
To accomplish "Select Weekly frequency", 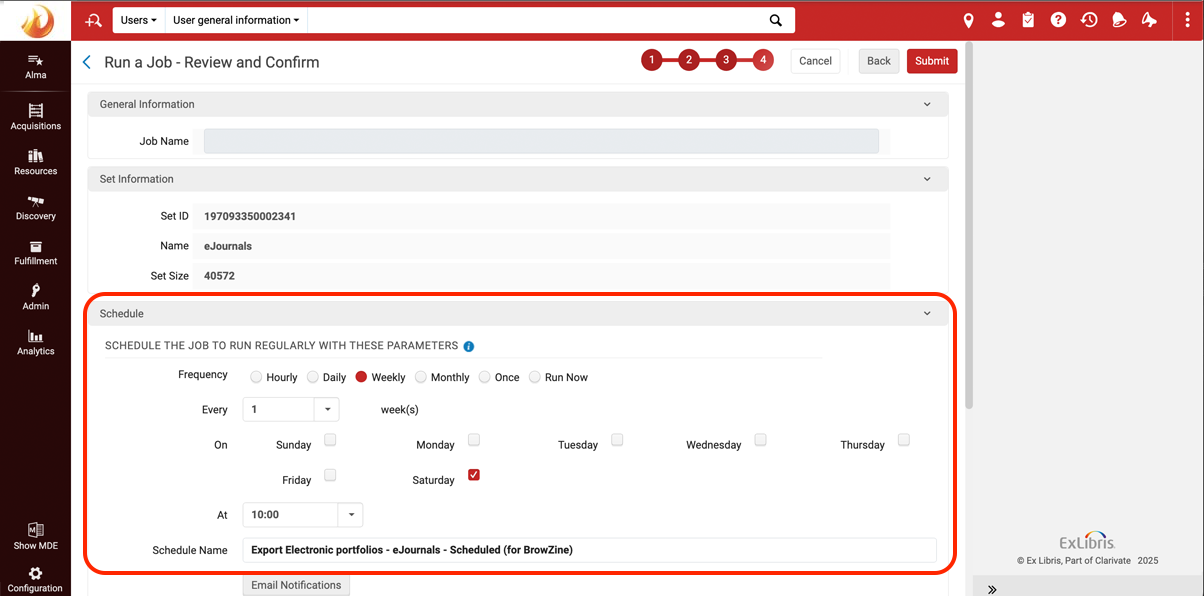I will [362, 377].
